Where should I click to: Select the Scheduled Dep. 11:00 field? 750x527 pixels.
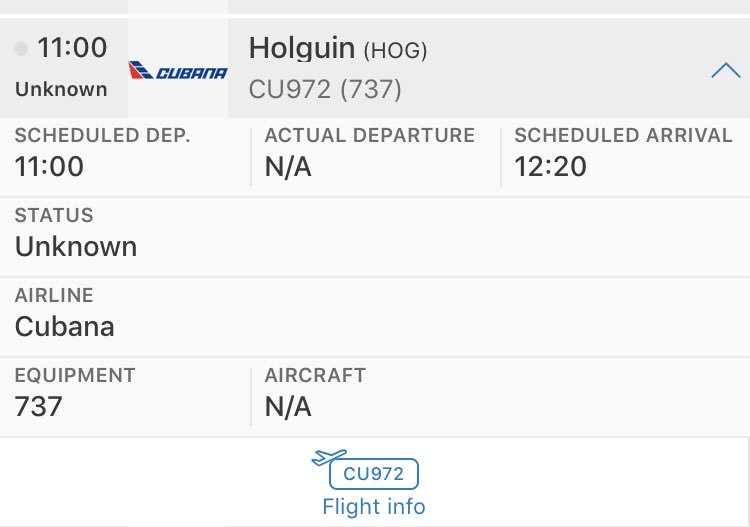[x=50, y=166]
